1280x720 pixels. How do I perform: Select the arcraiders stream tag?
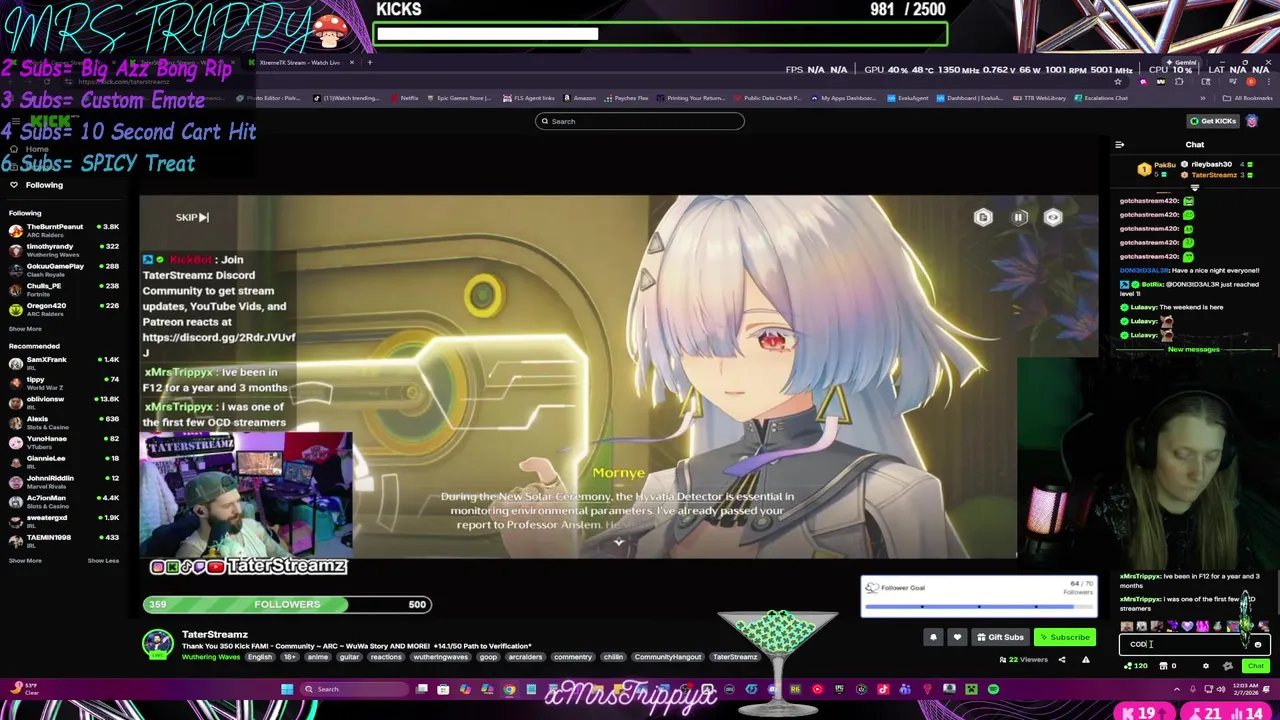point(525,657)
